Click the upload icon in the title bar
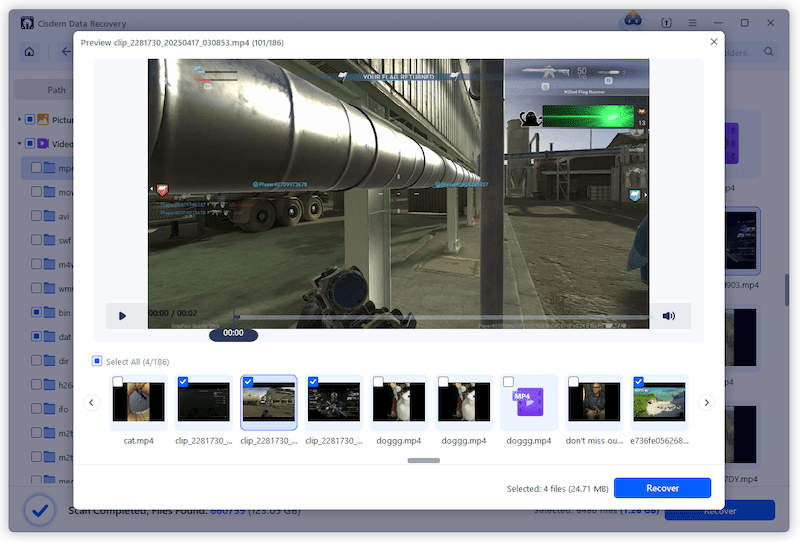 [x=666, y=22]
